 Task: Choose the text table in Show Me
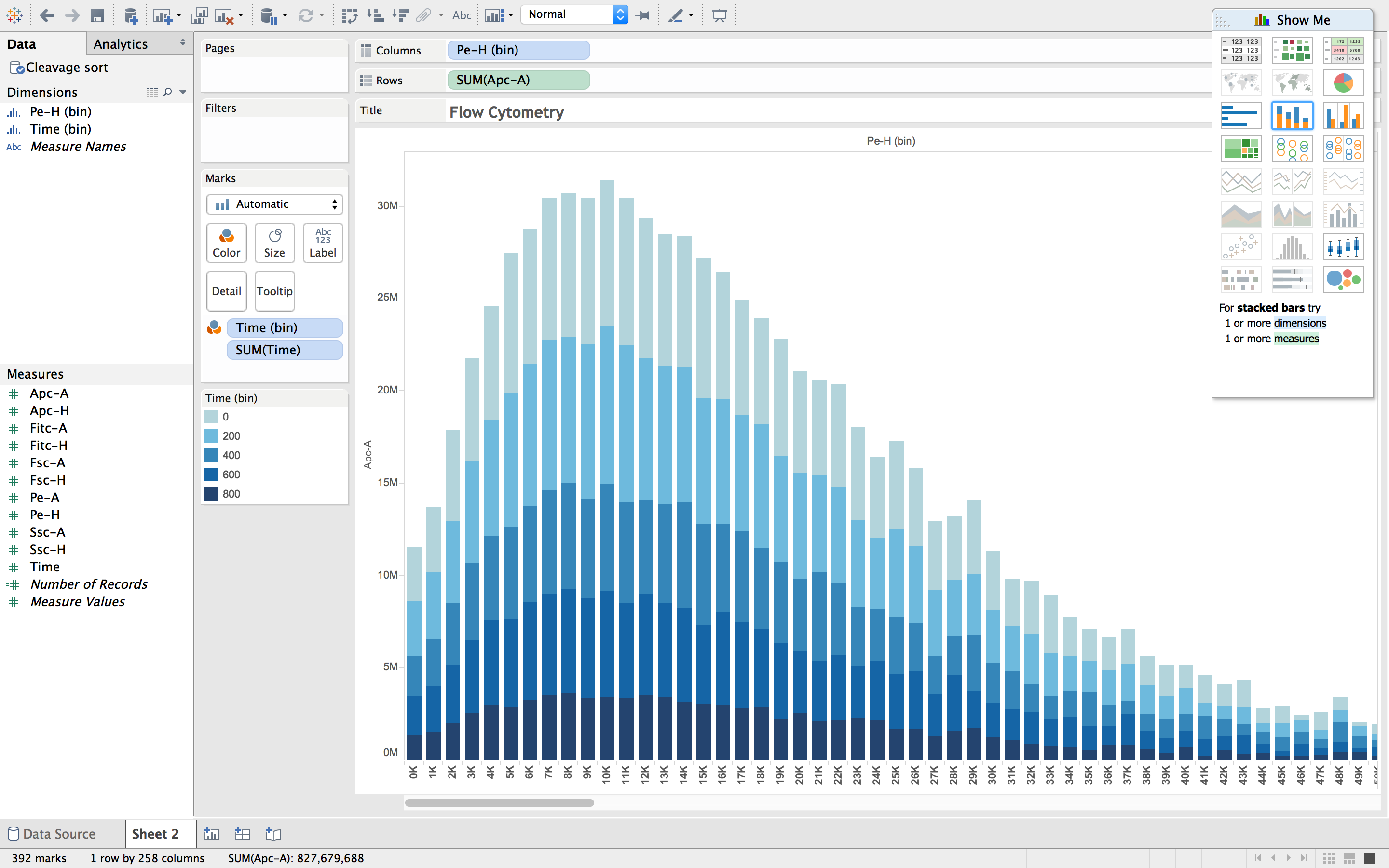click(x=1241, y=50)
